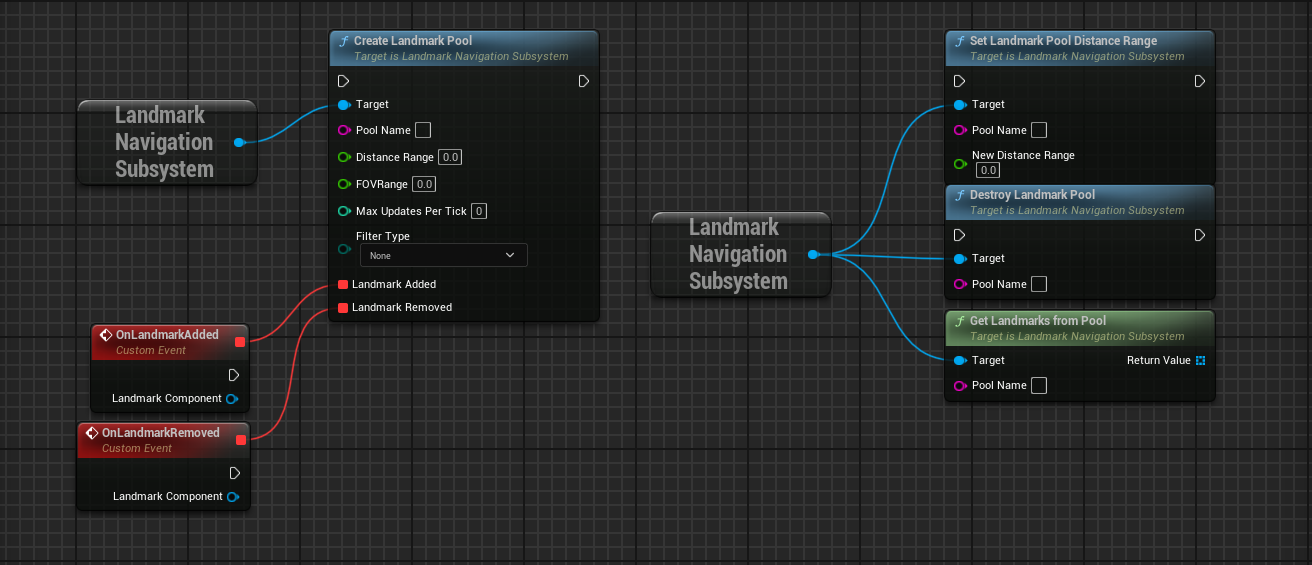Click Destroy Landmark Pool exec output pin

click(1200, 235)
